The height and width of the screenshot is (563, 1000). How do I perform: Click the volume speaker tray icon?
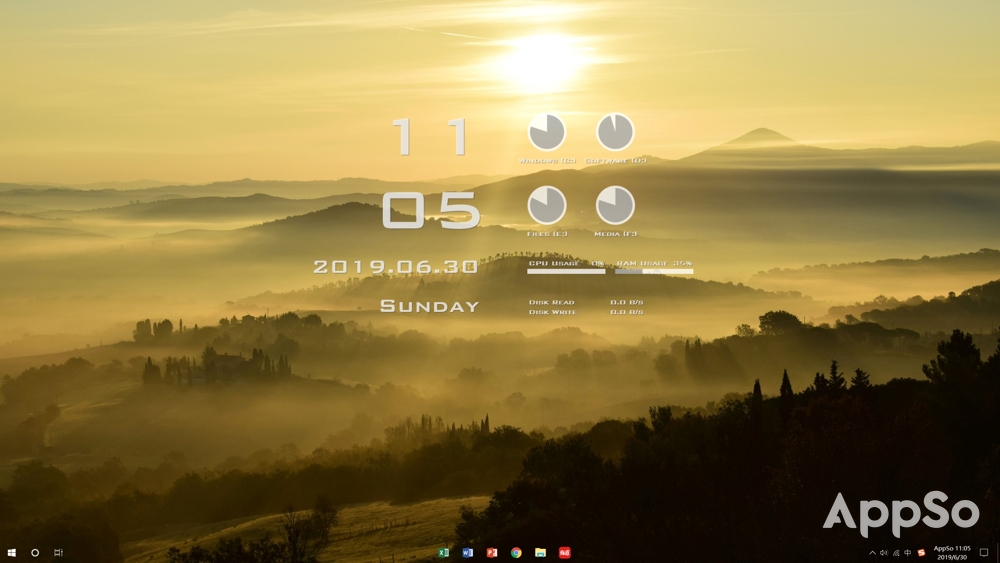coord(884,552)
